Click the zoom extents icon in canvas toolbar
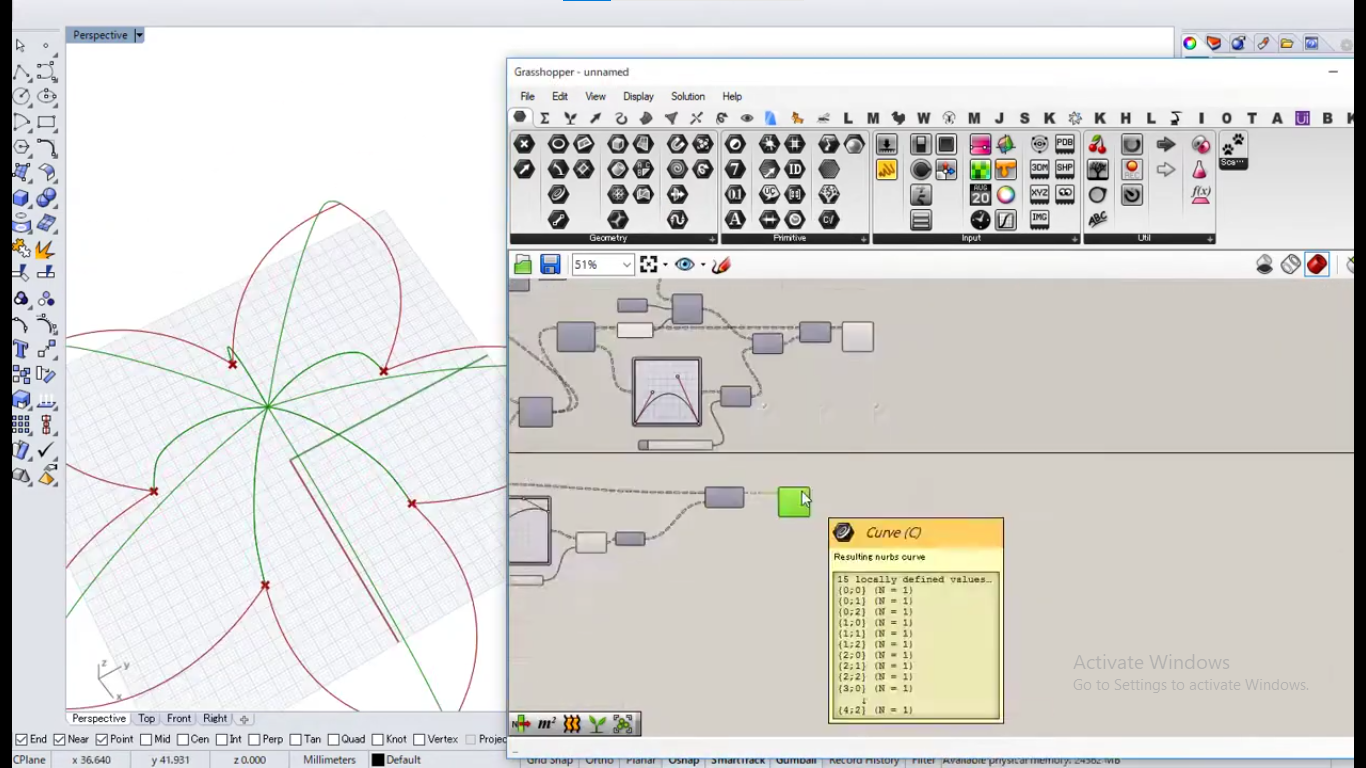Viewport: 1366px width, 768px height. click(649, 264)
